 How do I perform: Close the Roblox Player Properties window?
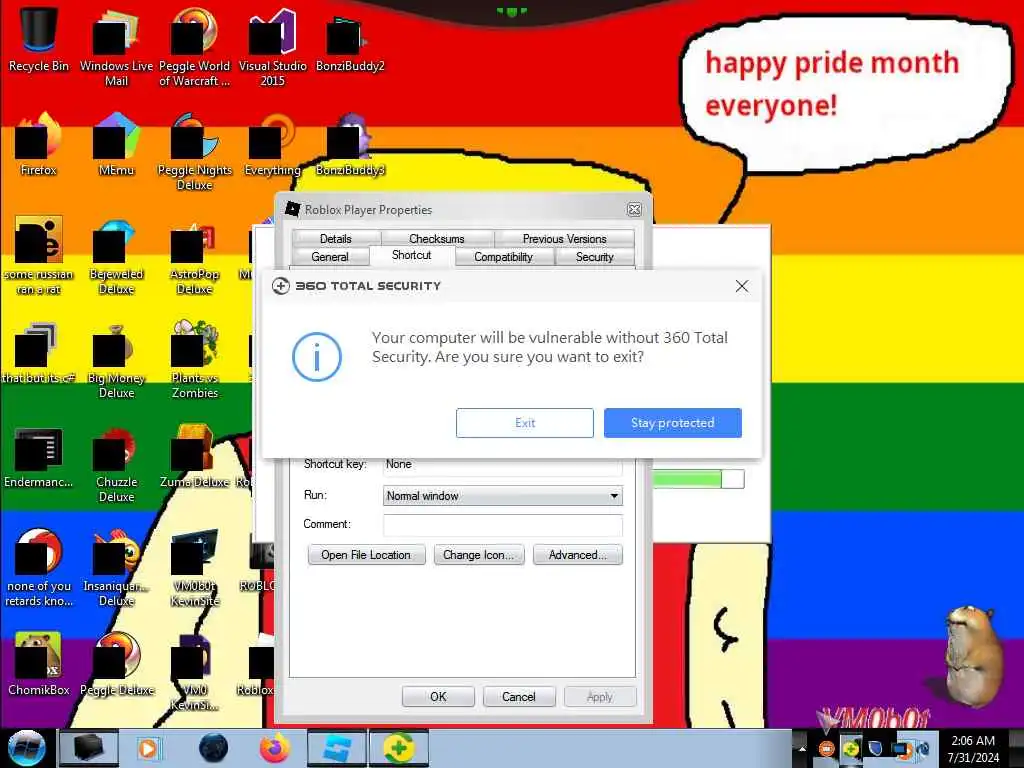pos(634,210)
